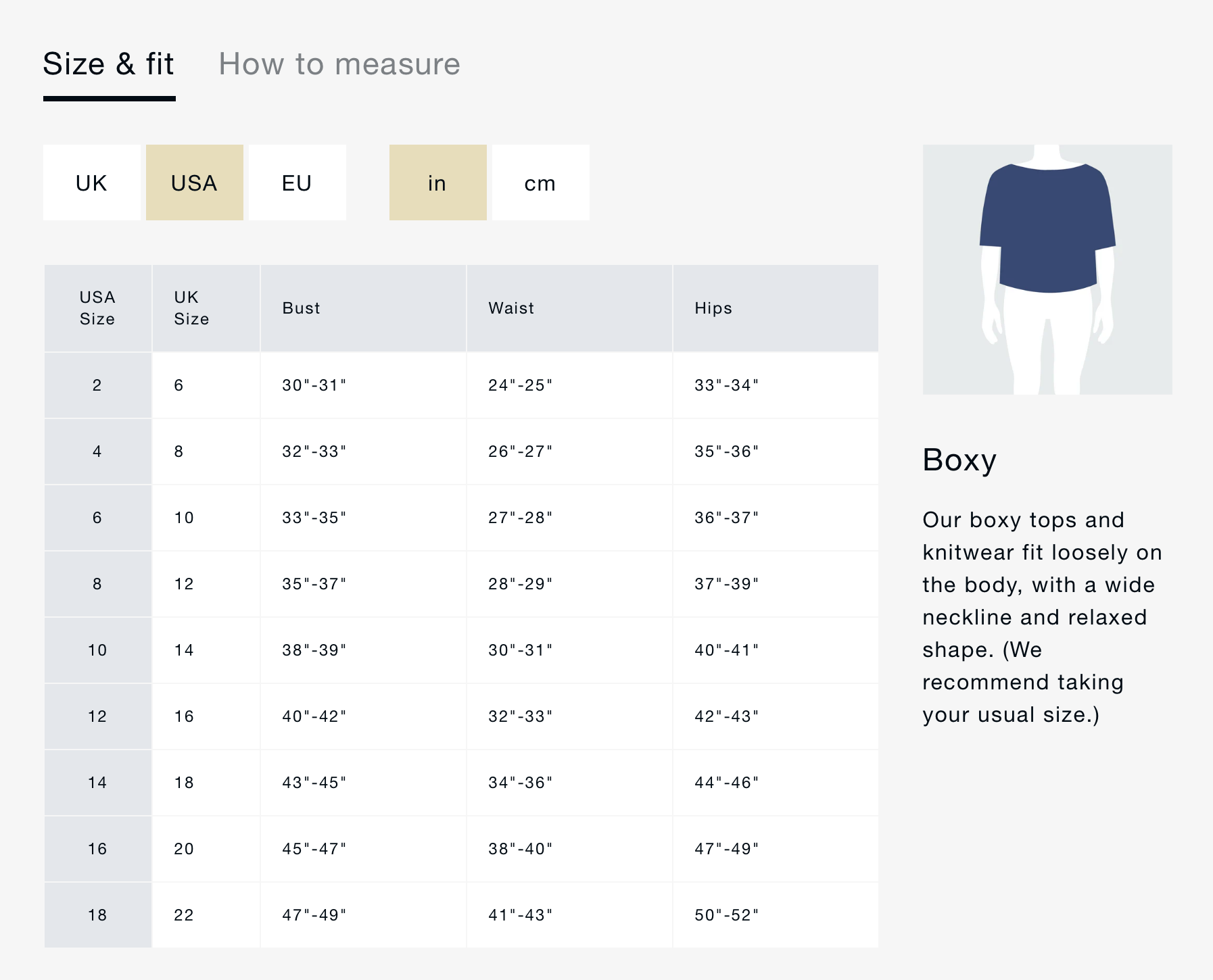Change measurement unit to cm
The image size is (1213, 980).
(540, 182)
